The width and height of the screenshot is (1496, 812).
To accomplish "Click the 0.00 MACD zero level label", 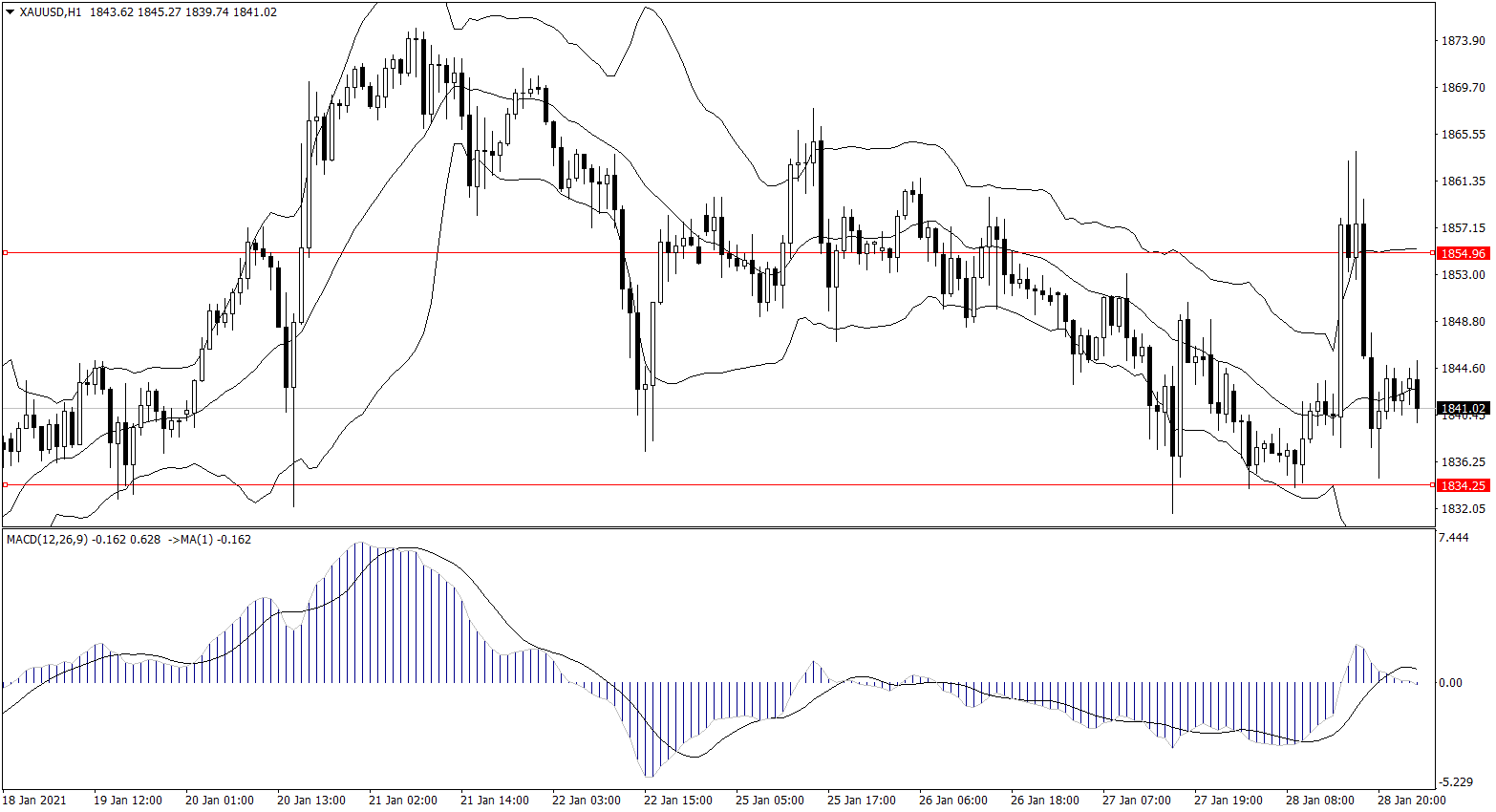I will tap(1450, 683).
